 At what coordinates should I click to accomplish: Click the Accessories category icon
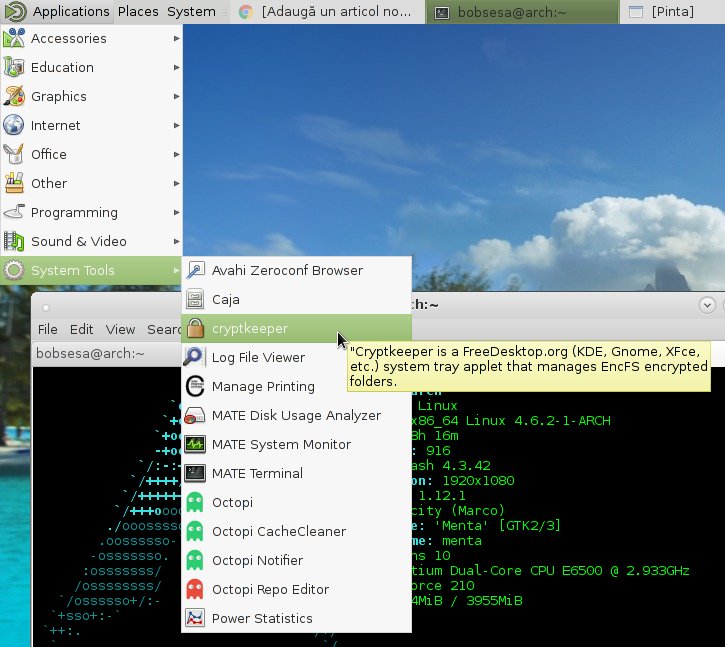click(14, 38)
